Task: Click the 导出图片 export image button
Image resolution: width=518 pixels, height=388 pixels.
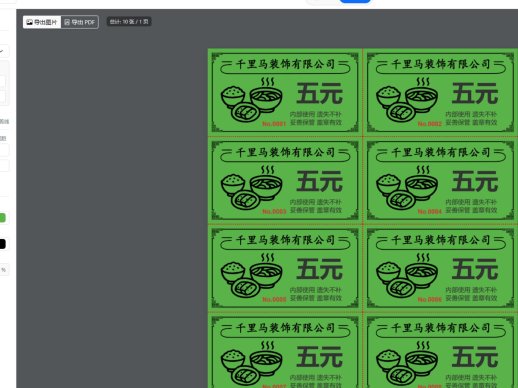Action: 42,22
